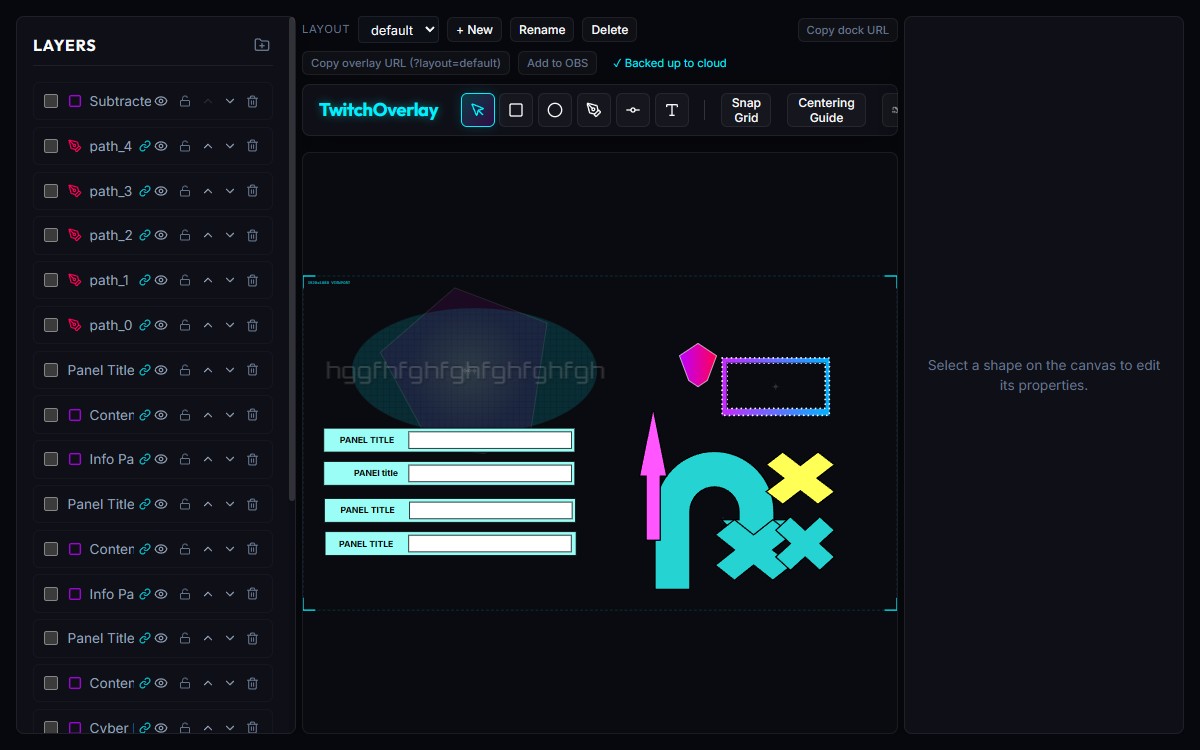The width and height of the screenshot is (1200, 750).
Task: Click Copy dock URL
Action: 847,30
